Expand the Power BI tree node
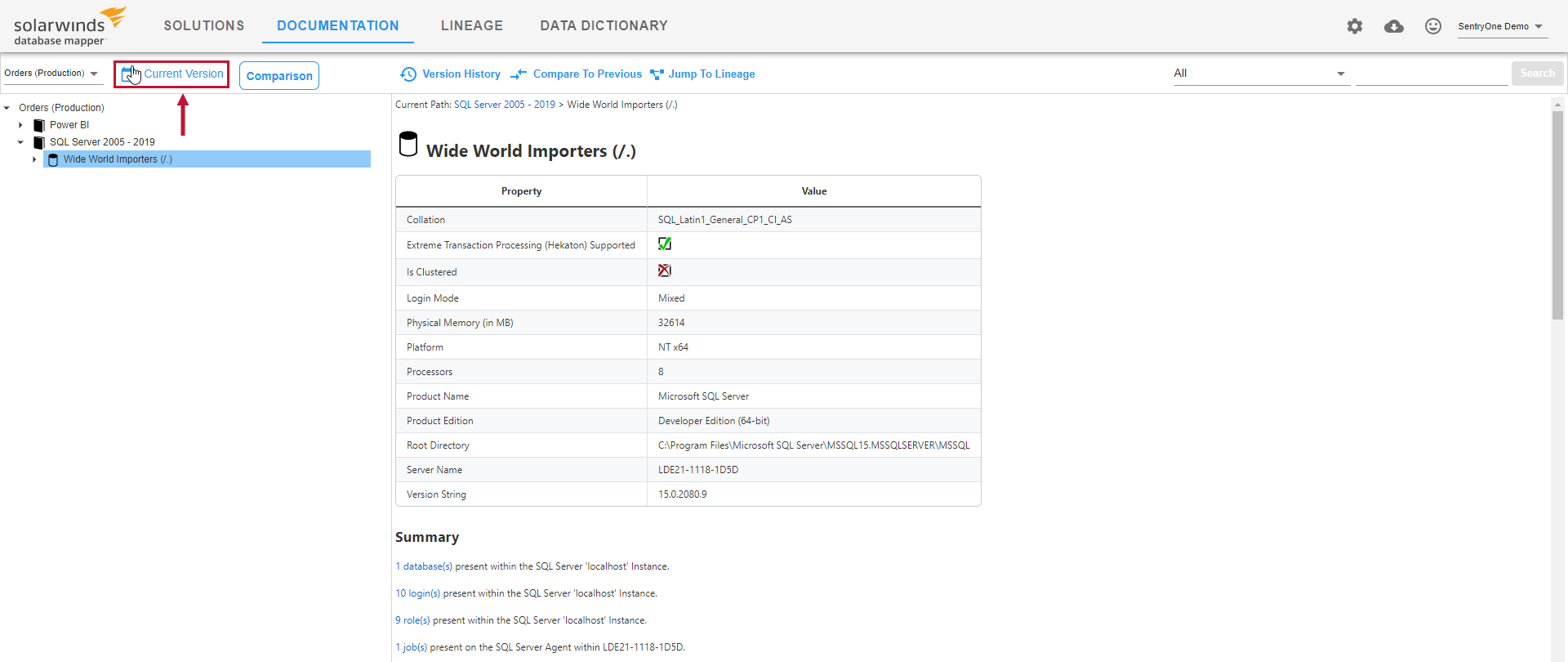The width and height of the screenshot is (1568, 662). (20, 125)
